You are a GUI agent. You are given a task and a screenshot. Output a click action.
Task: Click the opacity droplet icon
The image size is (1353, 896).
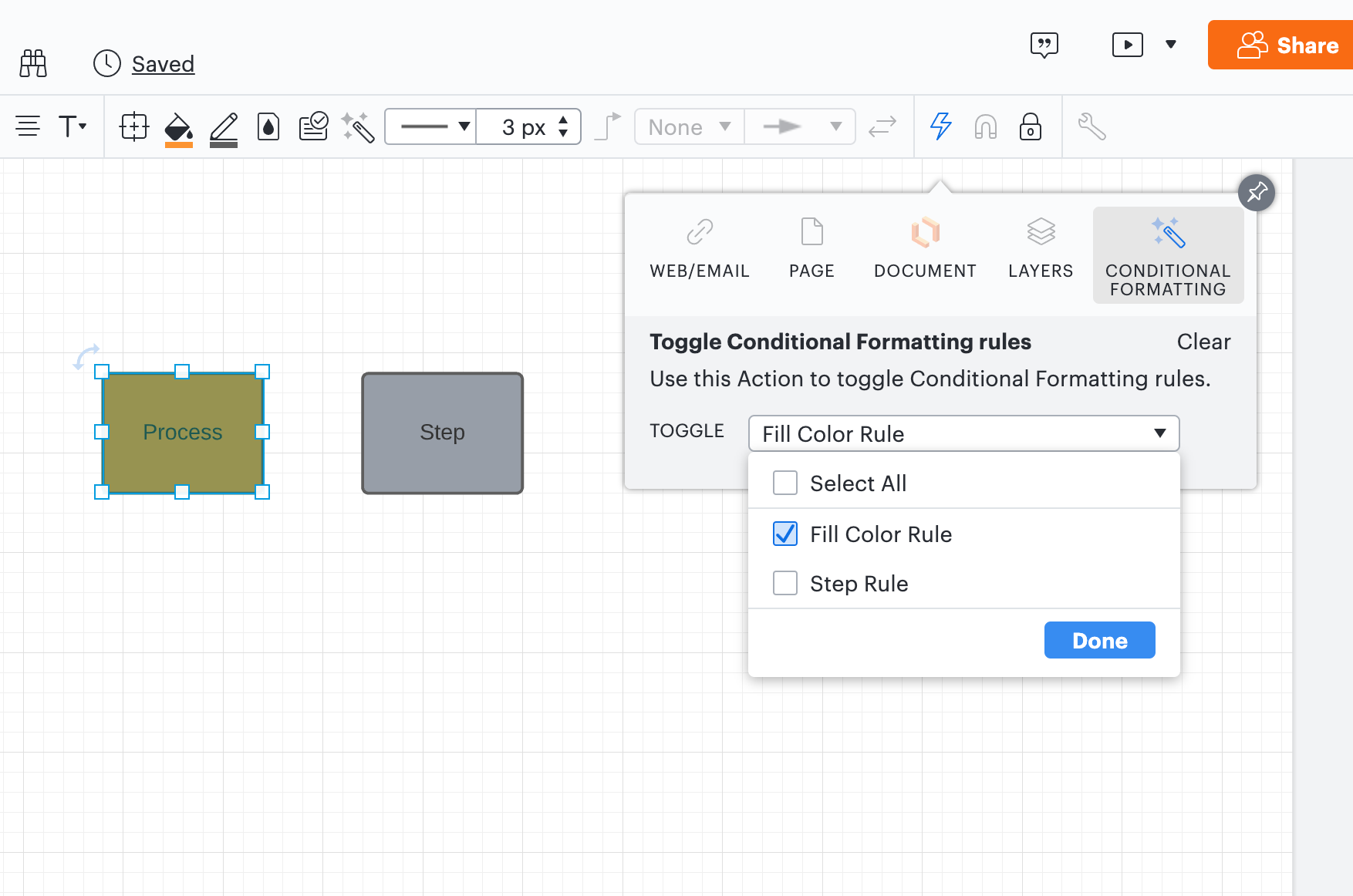(x=268, y=126)
